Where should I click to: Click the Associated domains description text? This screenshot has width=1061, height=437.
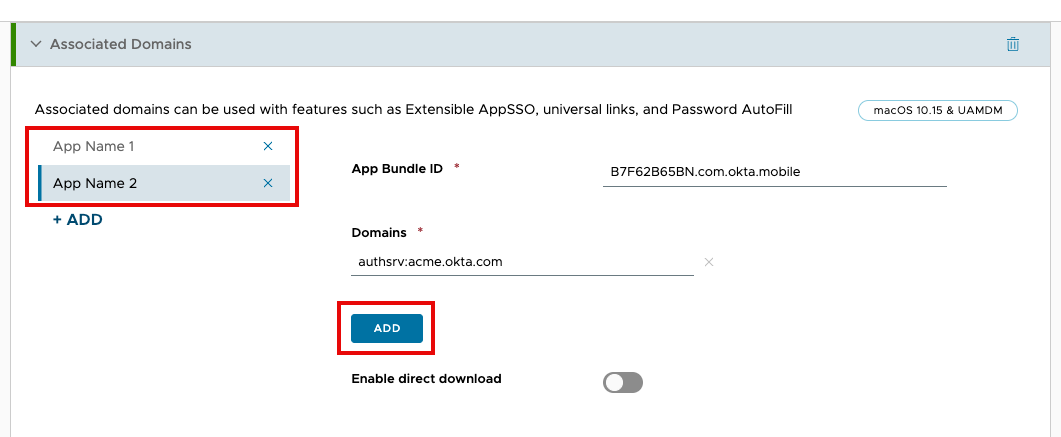coord(413,109)
